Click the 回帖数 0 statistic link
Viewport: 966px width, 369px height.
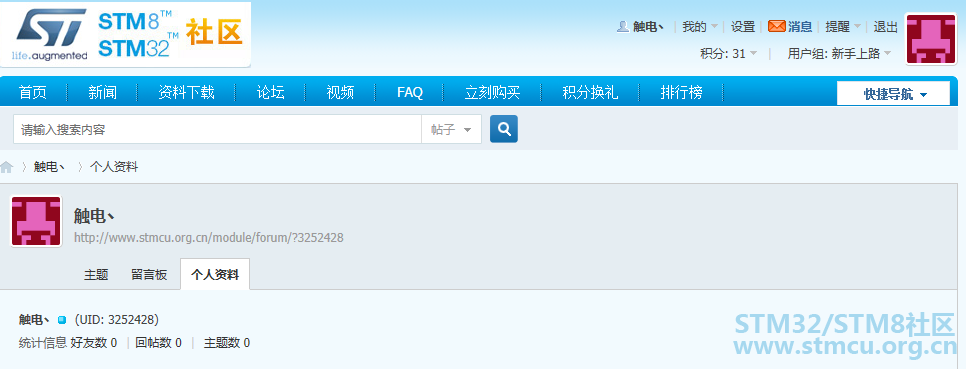158,343
